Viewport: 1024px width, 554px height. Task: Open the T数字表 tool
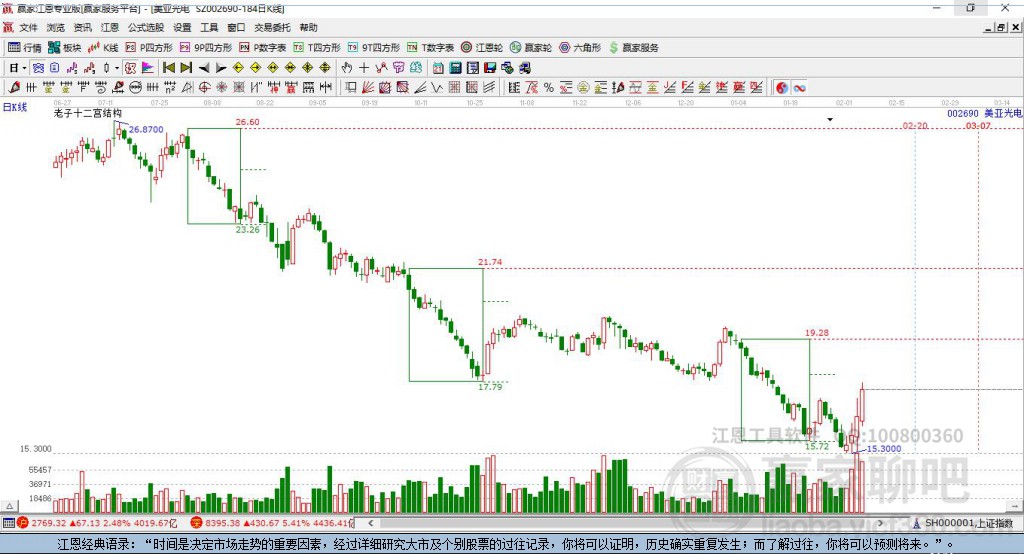tap(430, 48)
